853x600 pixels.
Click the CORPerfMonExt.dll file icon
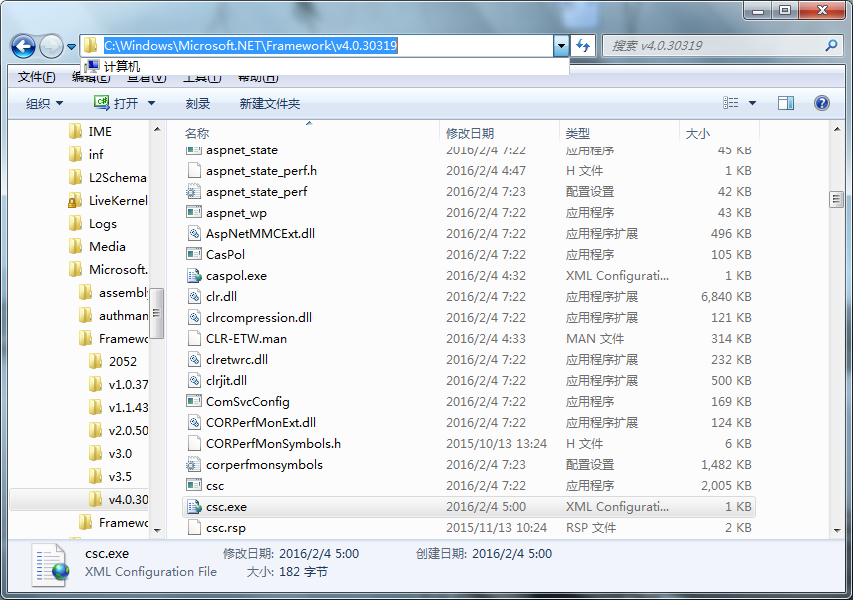(194, 423)
